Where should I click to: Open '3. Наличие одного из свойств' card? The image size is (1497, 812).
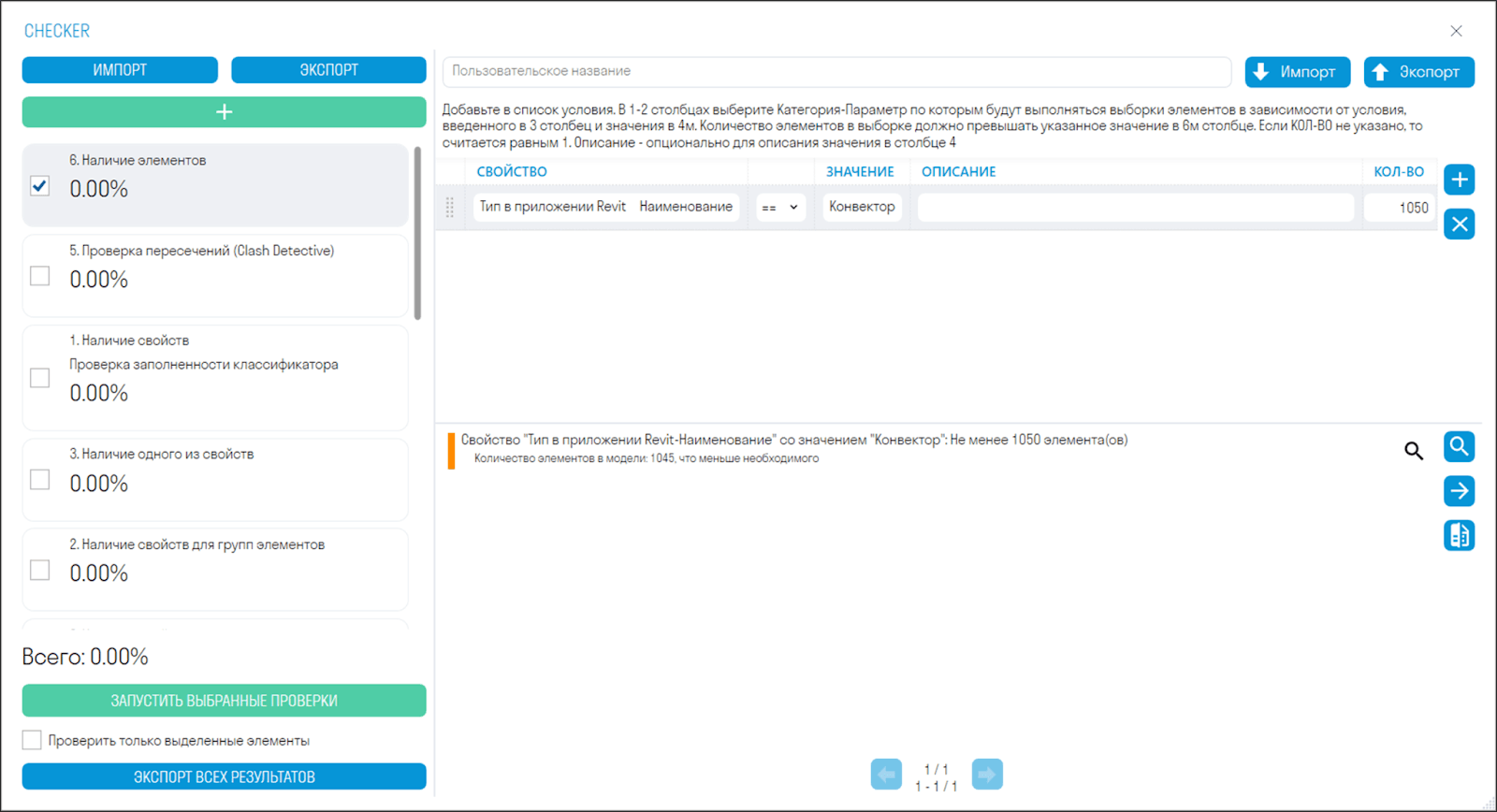coord(215,479)
